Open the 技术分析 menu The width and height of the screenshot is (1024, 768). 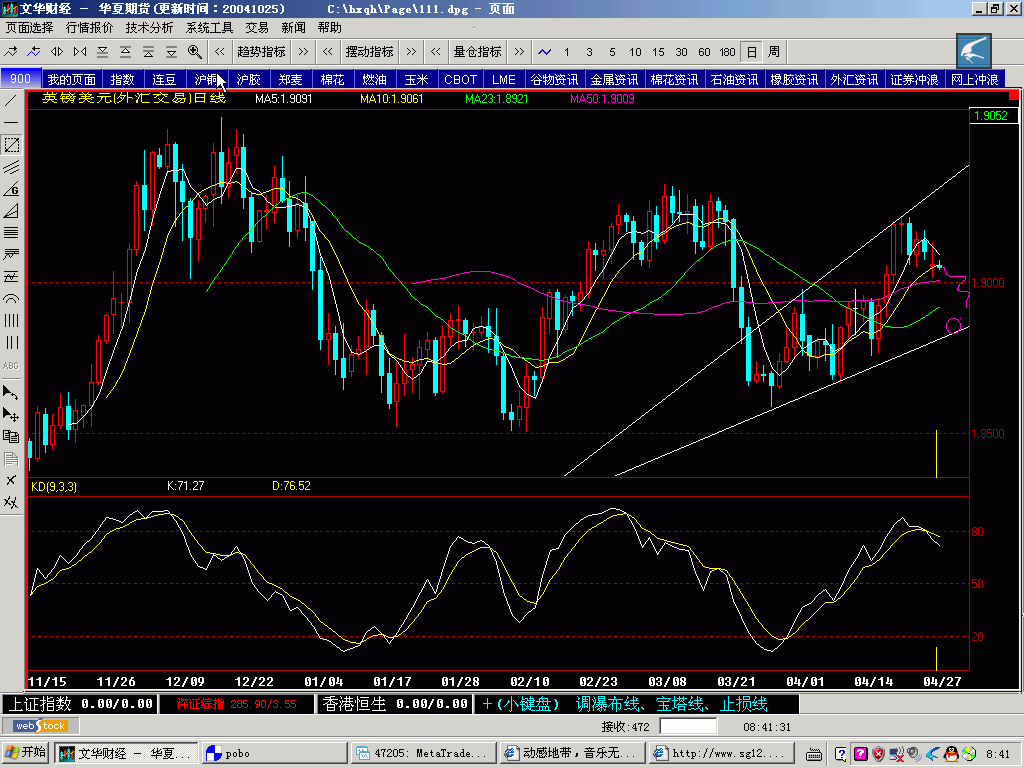(148, 27)
